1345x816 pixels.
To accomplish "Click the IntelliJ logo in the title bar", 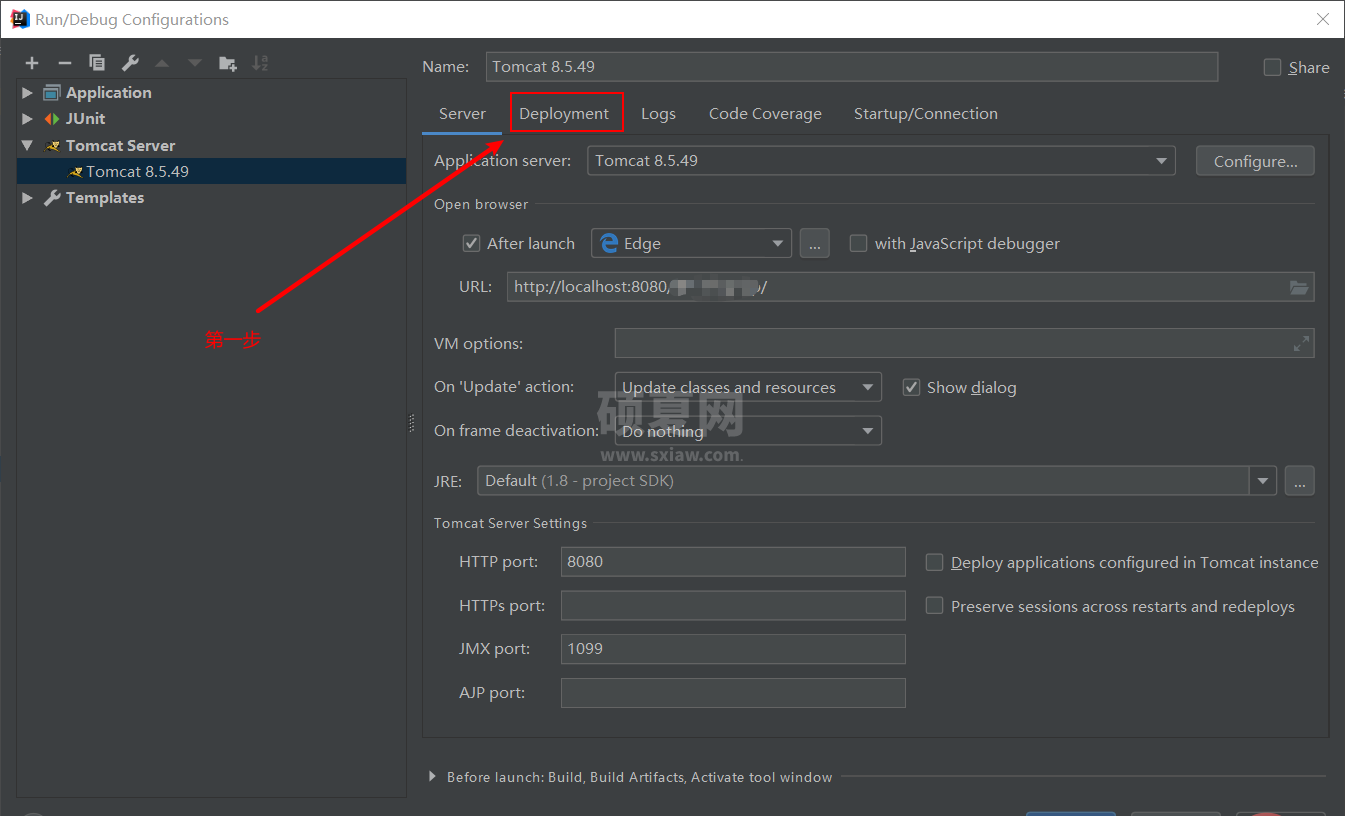I will (x=19, y=18).
